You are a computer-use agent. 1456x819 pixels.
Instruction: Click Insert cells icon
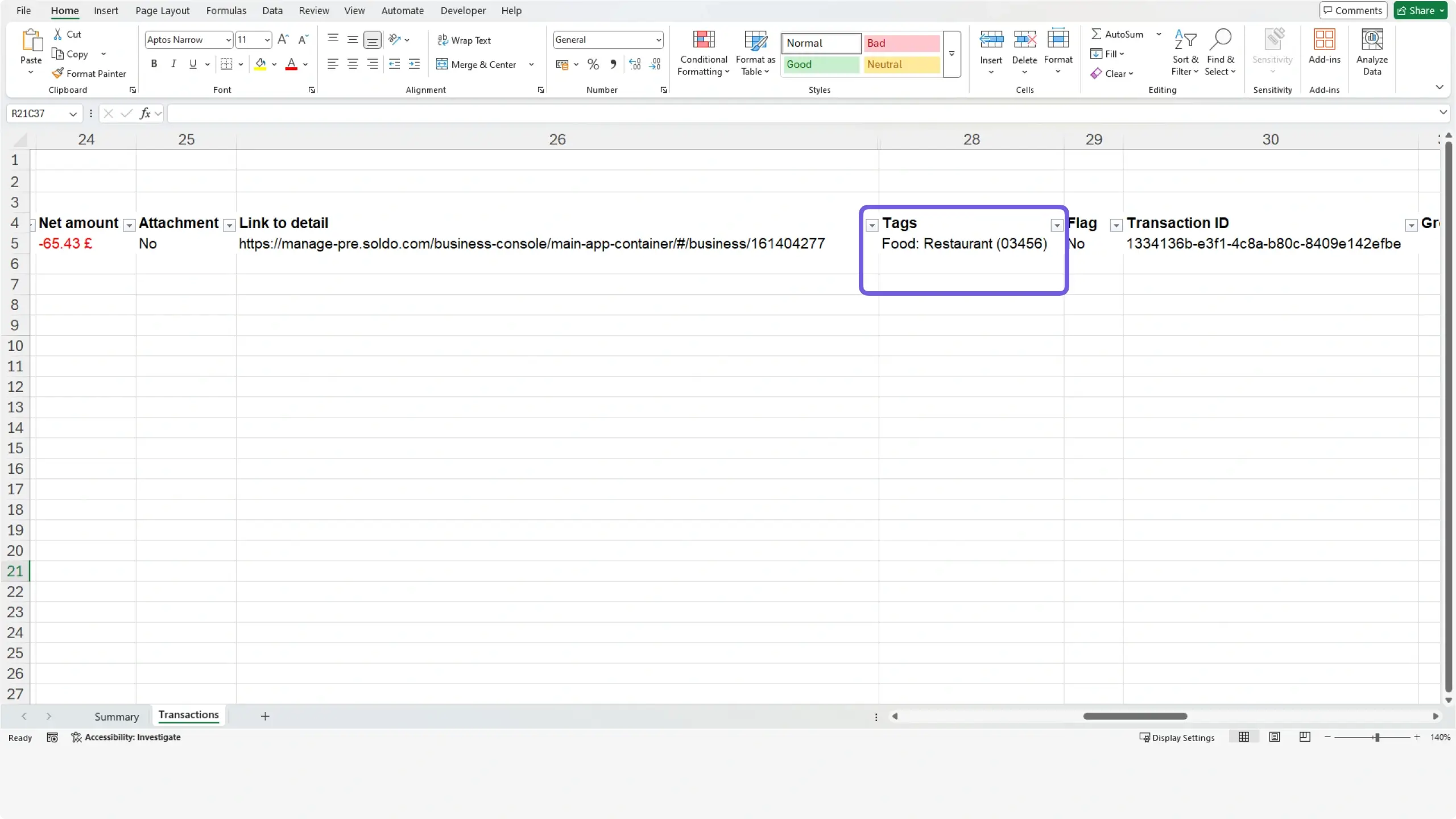pyautogui.click(x=991, y=39)
